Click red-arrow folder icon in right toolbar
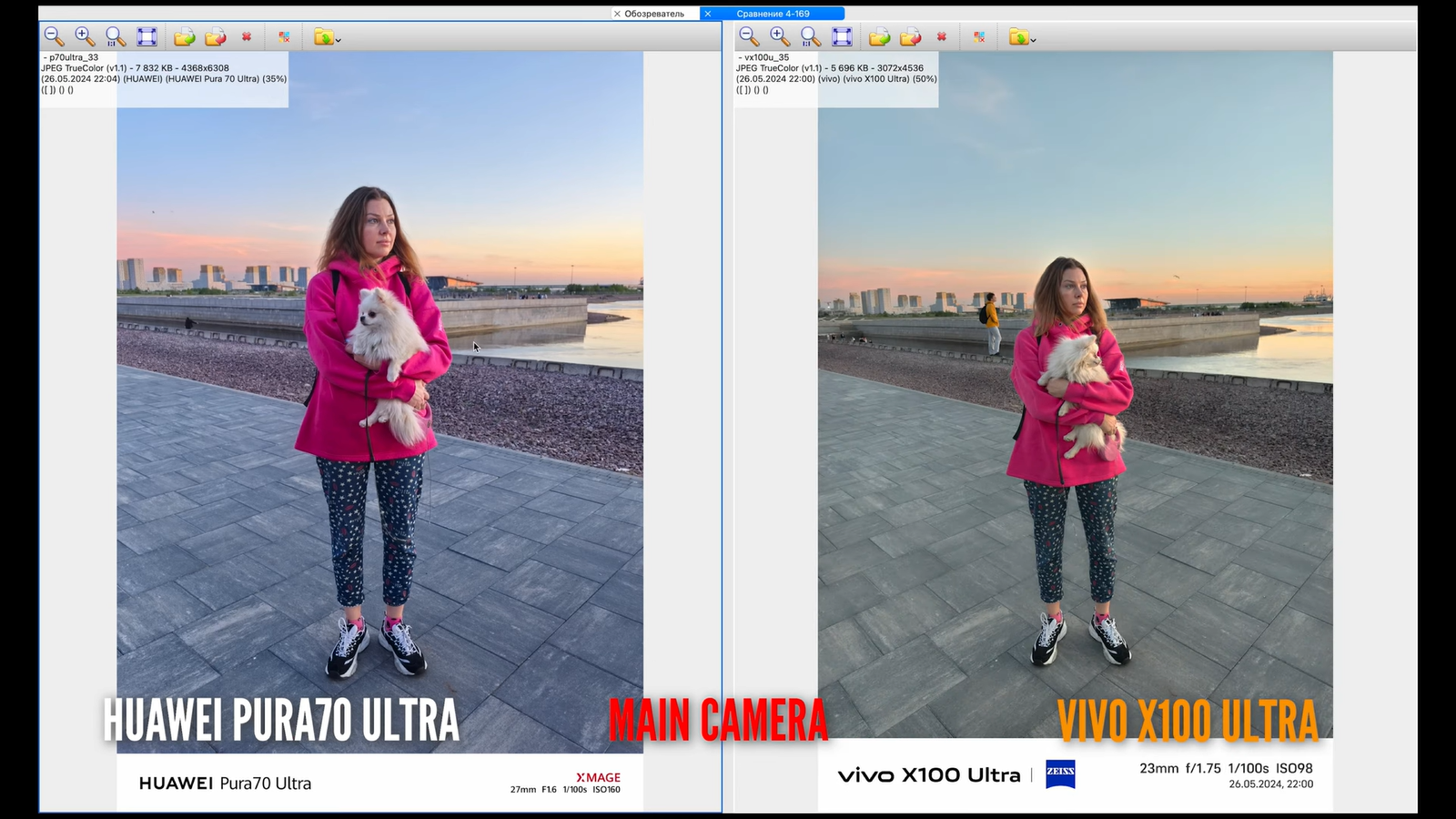 coord(911,36)
